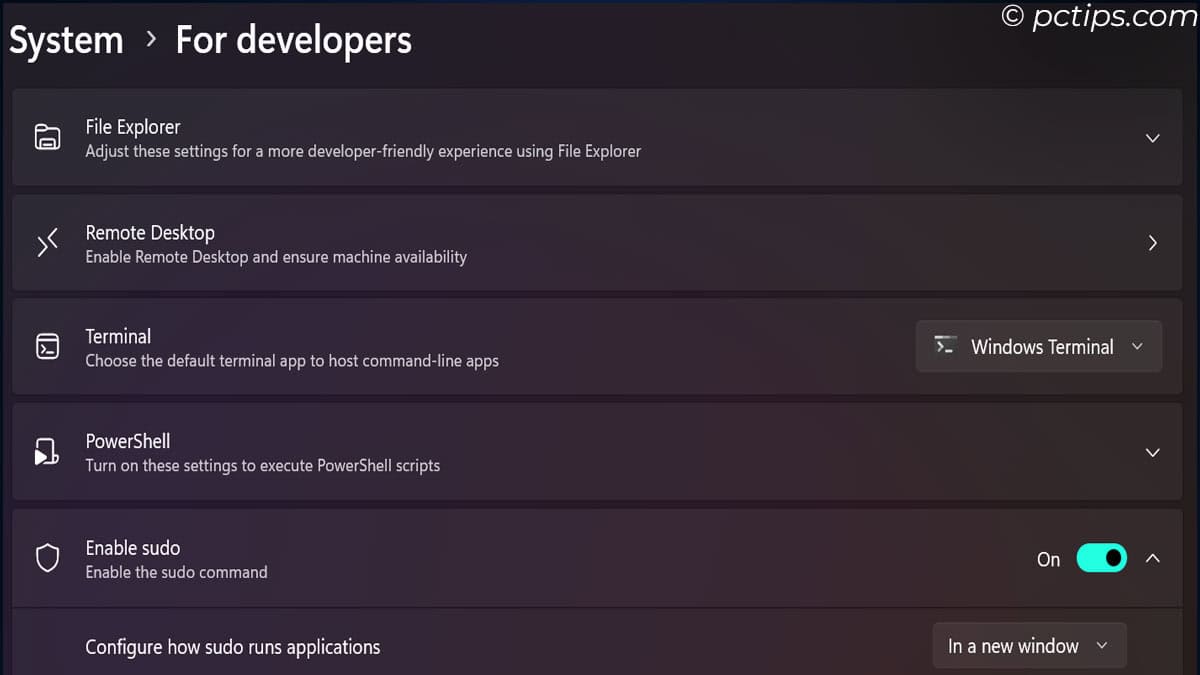The height and width of the screenshot is (675, 1200).
Task: Turn off the Enable sudo toggle
Action: pyautogui.click(x=1101, y=558)
